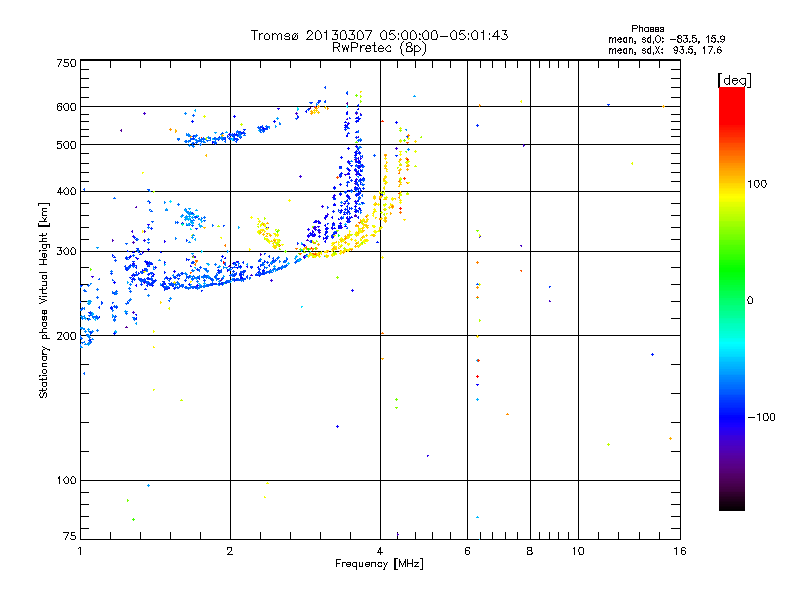Click the "Phases" heading above the statistics
Image resolution: width=800 pixels, height=600 pixels.
[x=647, y=29]
